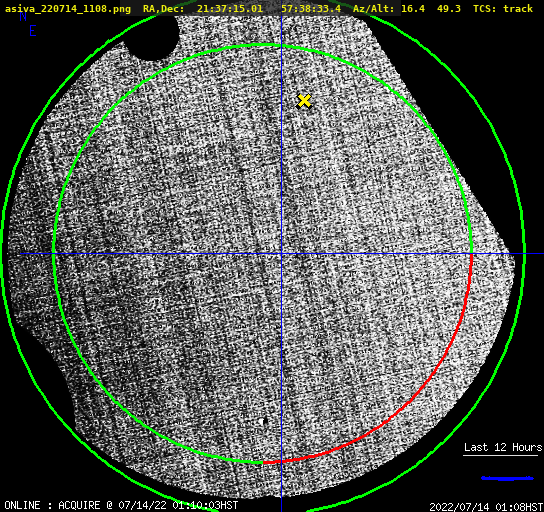The image size is (544, 512).
Task: Click the azimuth value 16.4
Action: (413, 9)
